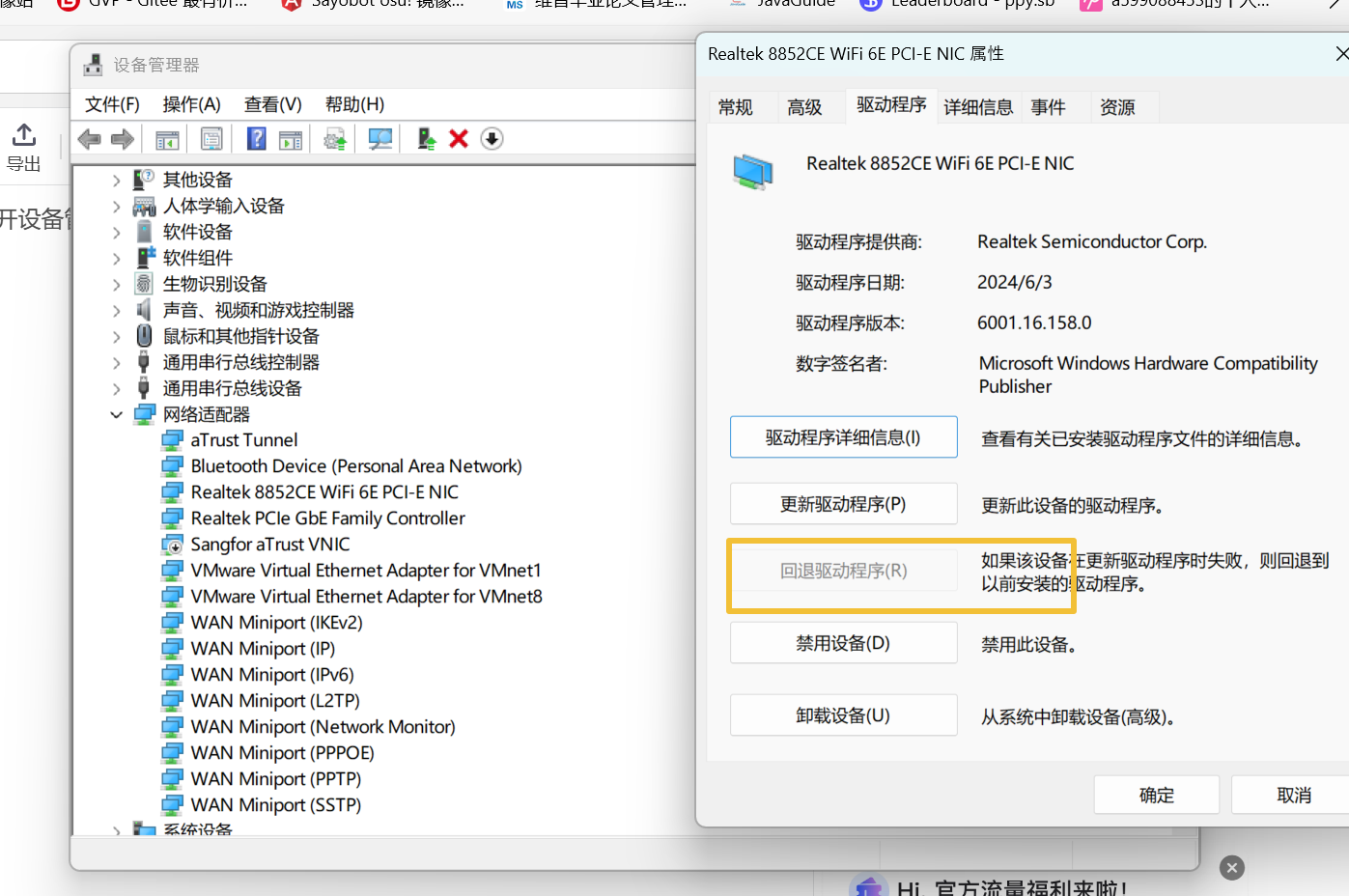1349x896 pixels.
Task: Select VMware Virtual Ethernet Adapter for VMnet1
Action: click(x=366, y=571)
